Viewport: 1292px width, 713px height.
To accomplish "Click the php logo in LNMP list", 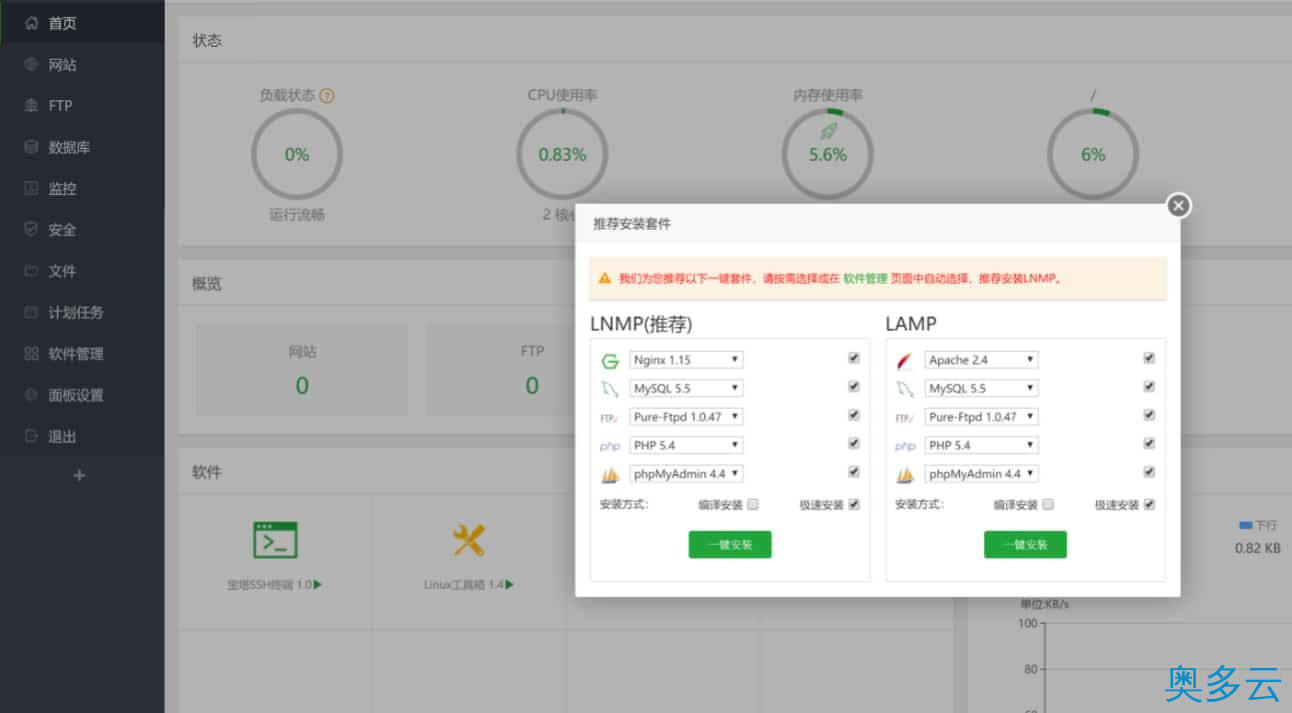I will click(610, 446).
